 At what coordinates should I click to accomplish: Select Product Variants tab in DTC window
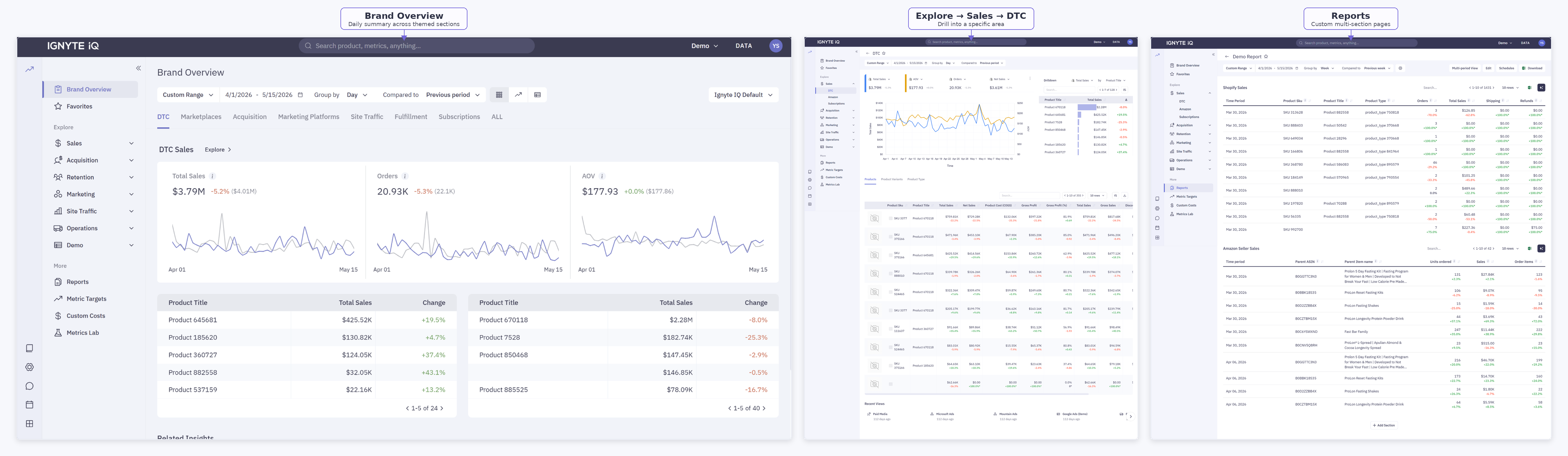pos(892,179)
